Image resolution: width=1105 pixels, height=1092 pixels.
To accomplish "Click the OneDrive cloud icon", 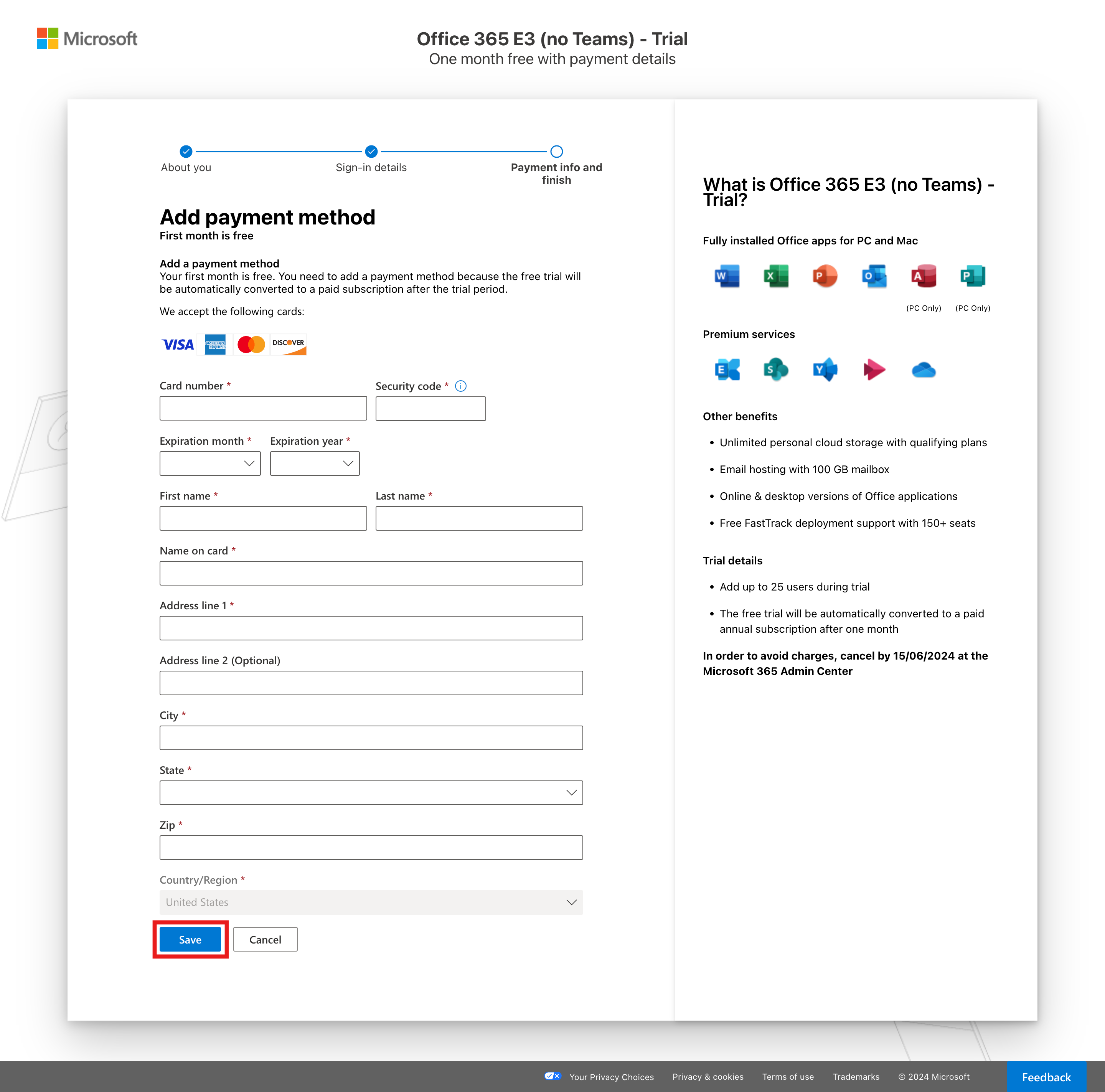I will [x=924, y=370].
